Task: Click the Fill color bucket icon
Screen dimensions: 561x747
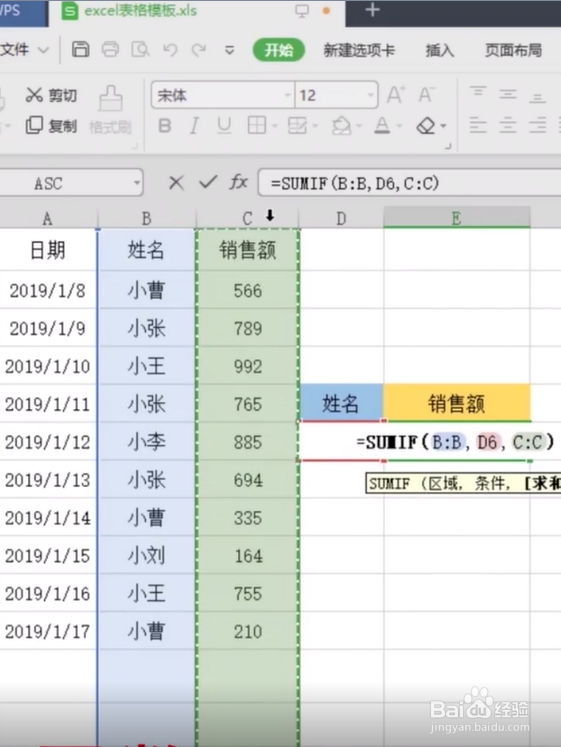Action: tap(341, 126)
